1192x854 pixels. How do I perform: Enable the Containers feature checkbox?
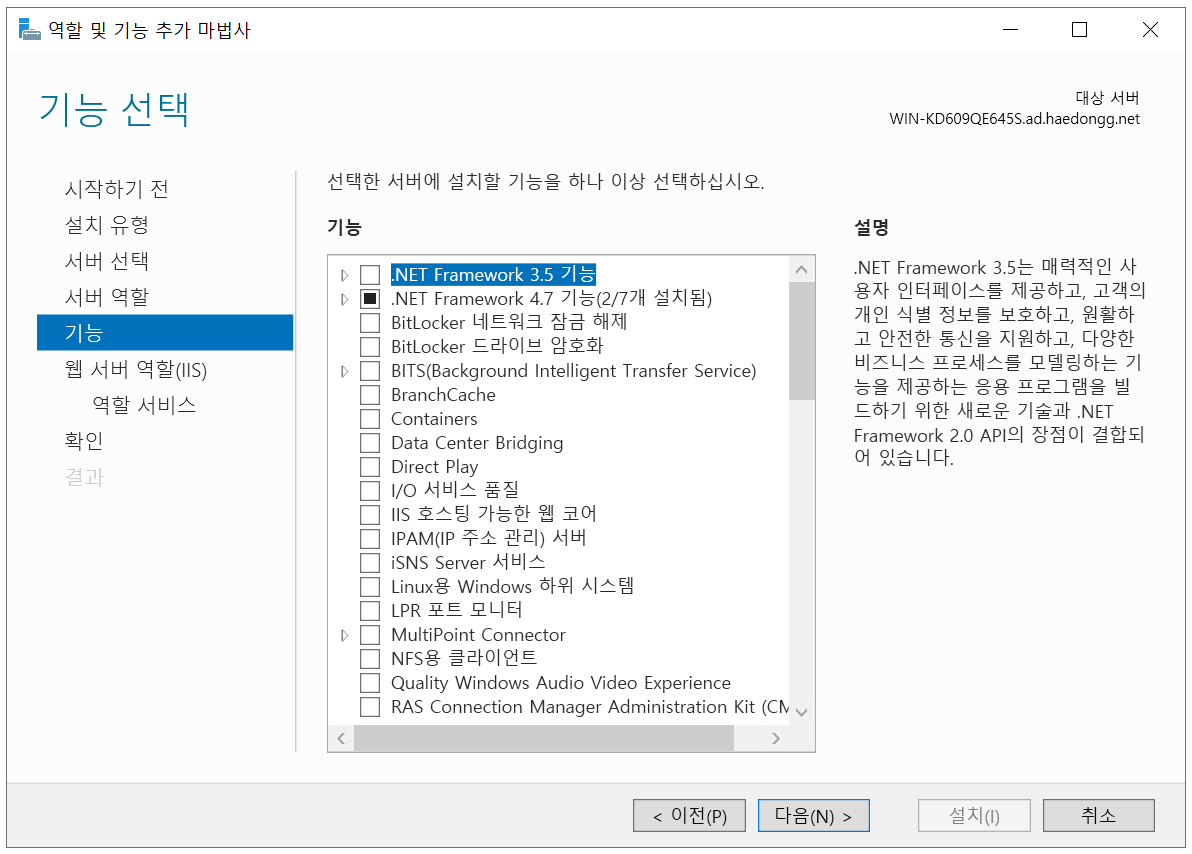pos(369,419)
